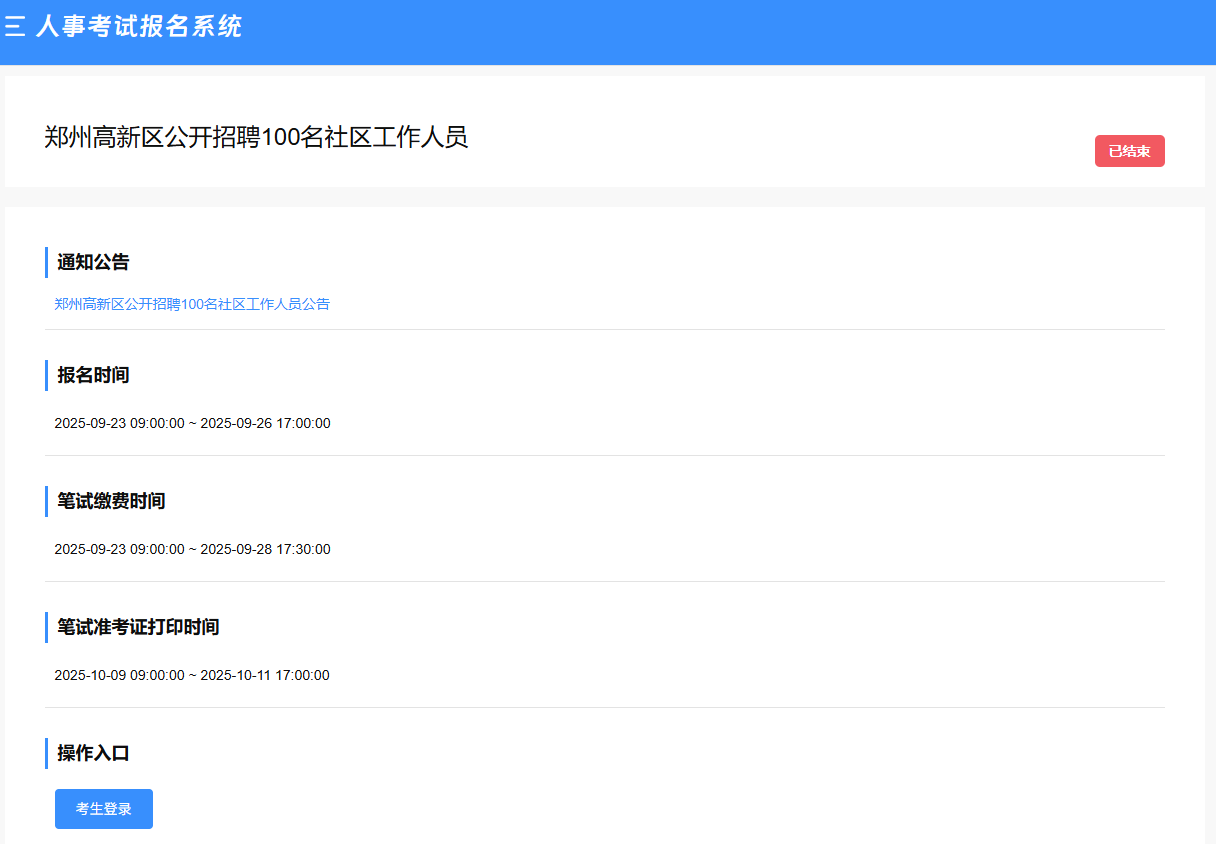Click the 笔试缴费时间 section heading
The image size is (1216, 844).
111,501
